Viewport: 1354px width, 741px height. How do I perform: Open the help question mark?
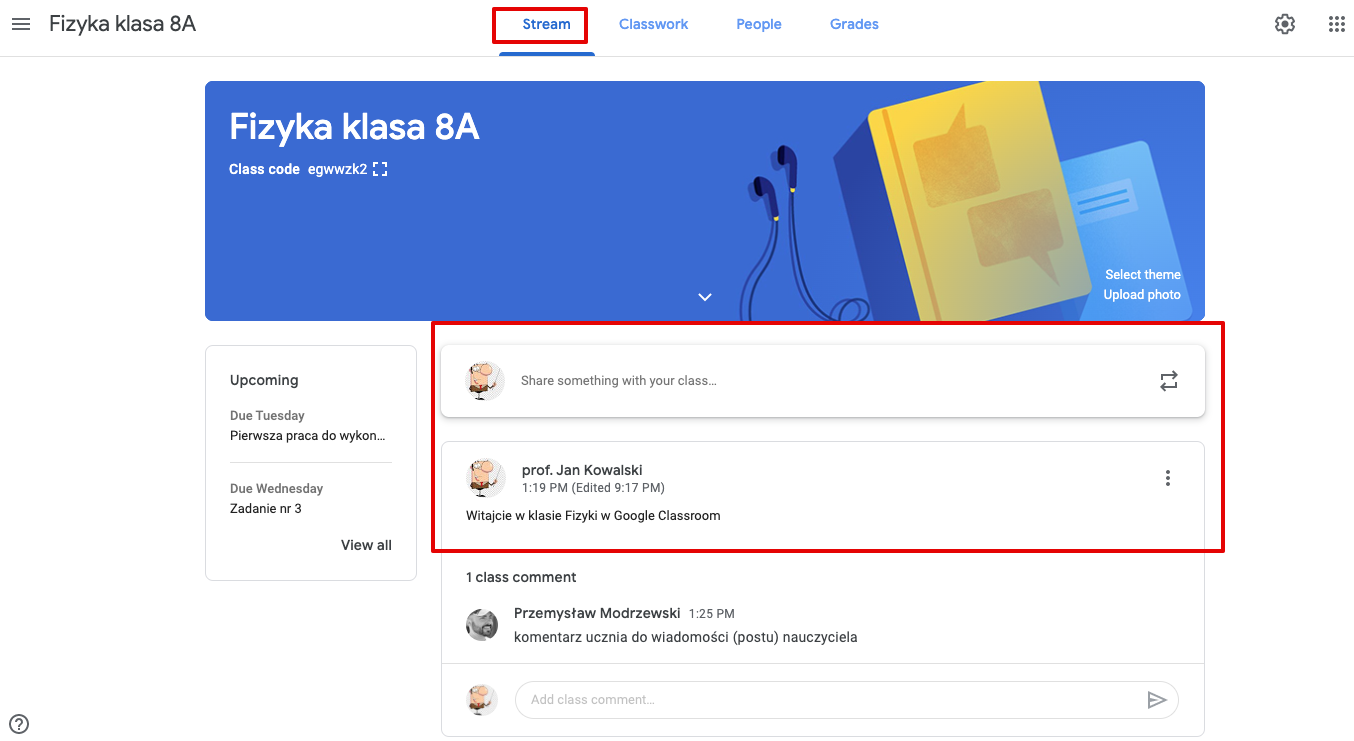point(19,724)
